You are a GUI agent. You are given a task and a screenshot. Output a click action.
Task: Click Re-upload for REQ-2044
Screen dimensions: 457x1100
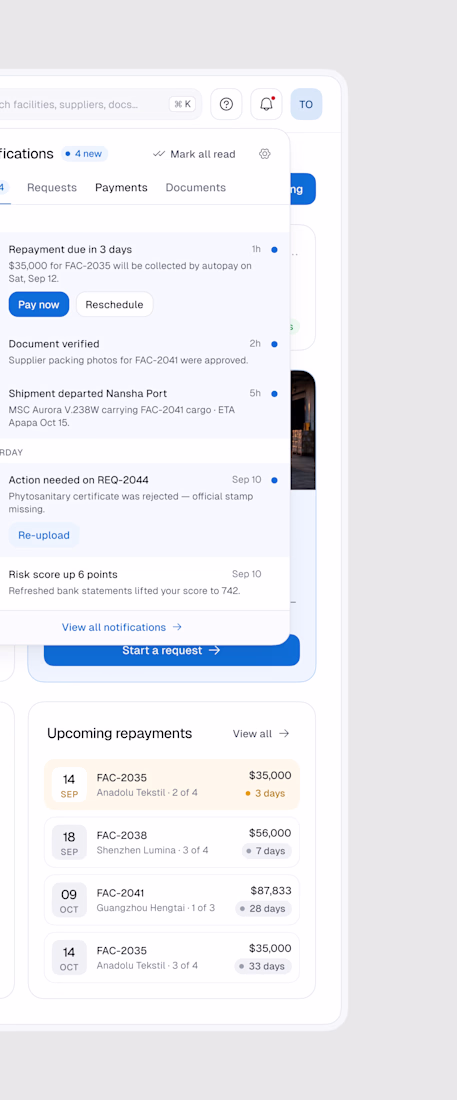coord(44,535)
